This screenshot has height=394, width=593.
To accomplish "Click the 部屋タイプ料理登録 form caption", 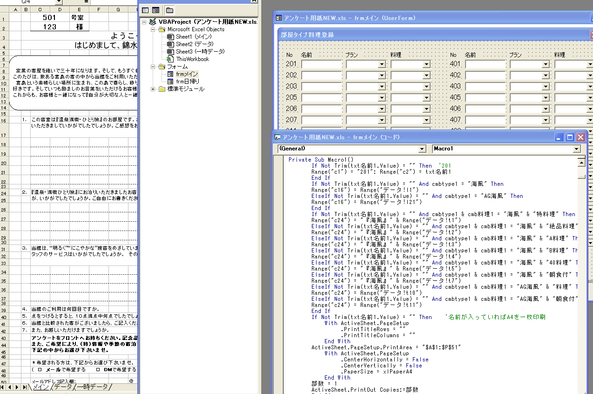I will [x=307, y=35].
